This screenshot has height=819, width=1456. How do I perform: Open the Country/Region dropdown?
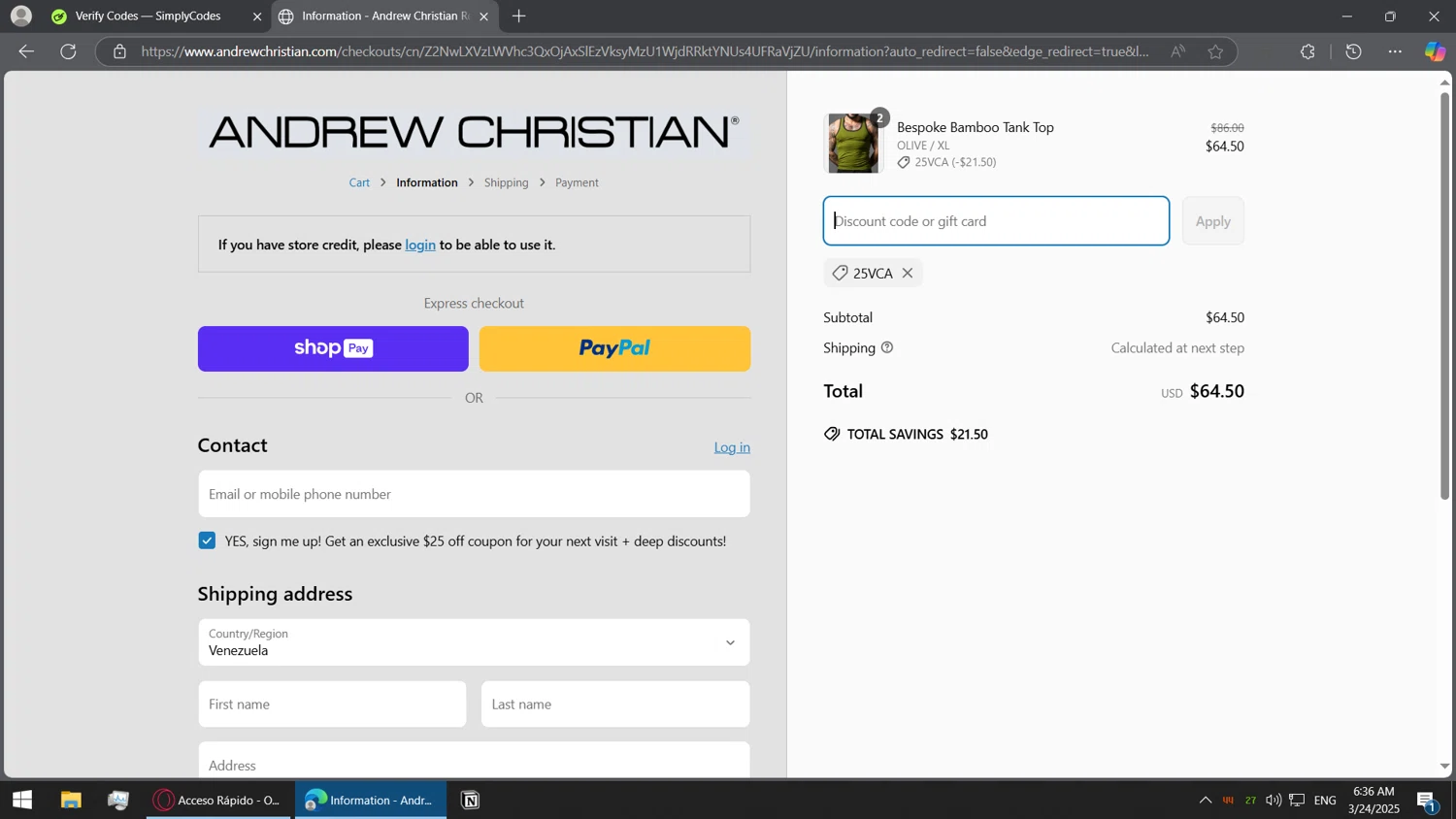(x=474, y=642)
